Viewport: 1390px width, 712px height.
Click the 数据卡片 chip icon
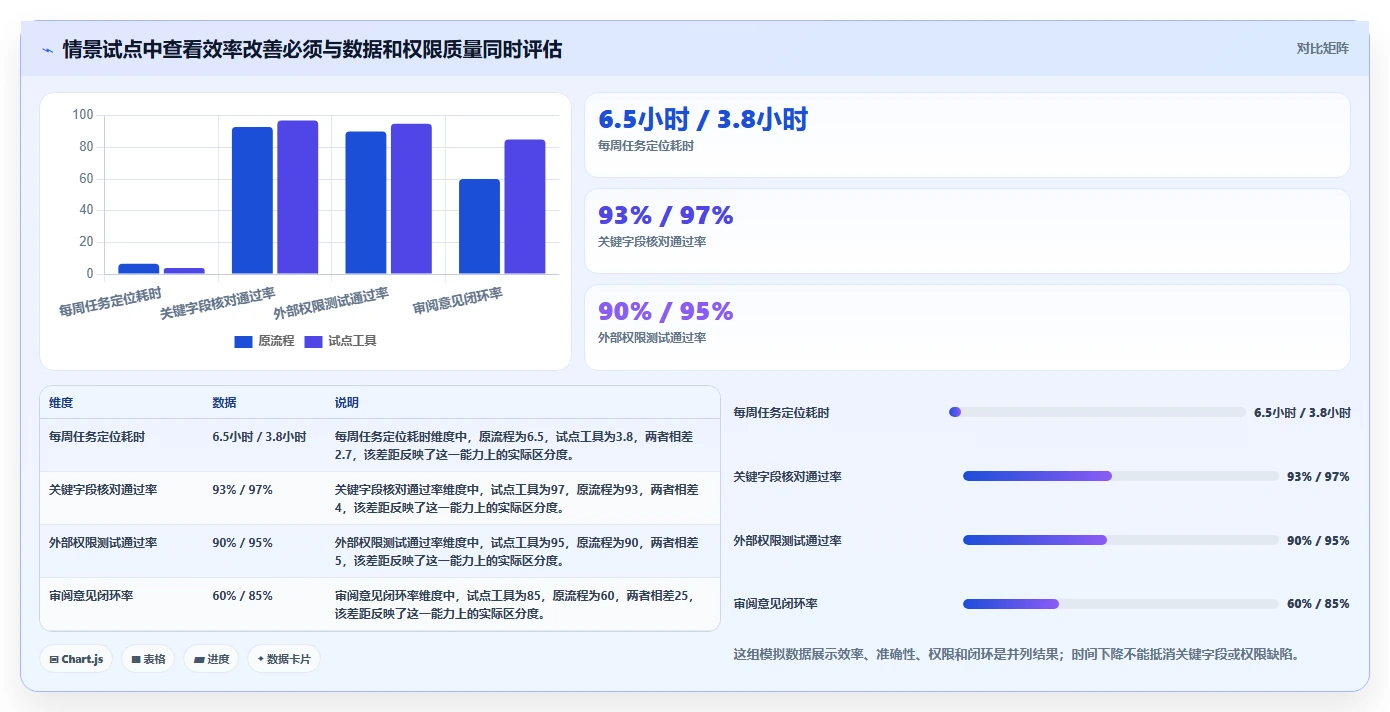coord(261,660)
